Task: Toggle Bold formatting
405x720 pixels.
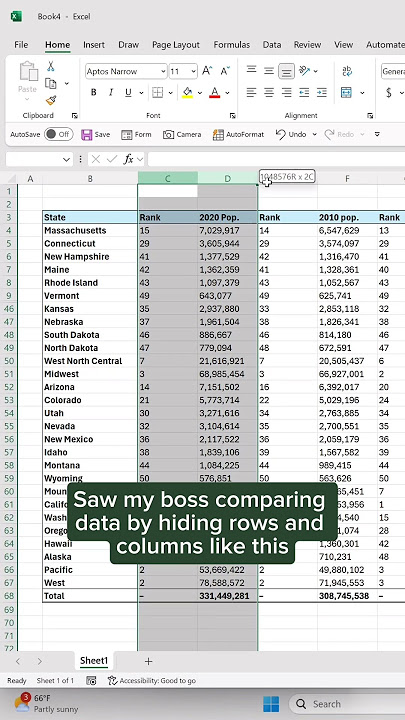Action: pos(94,92)
